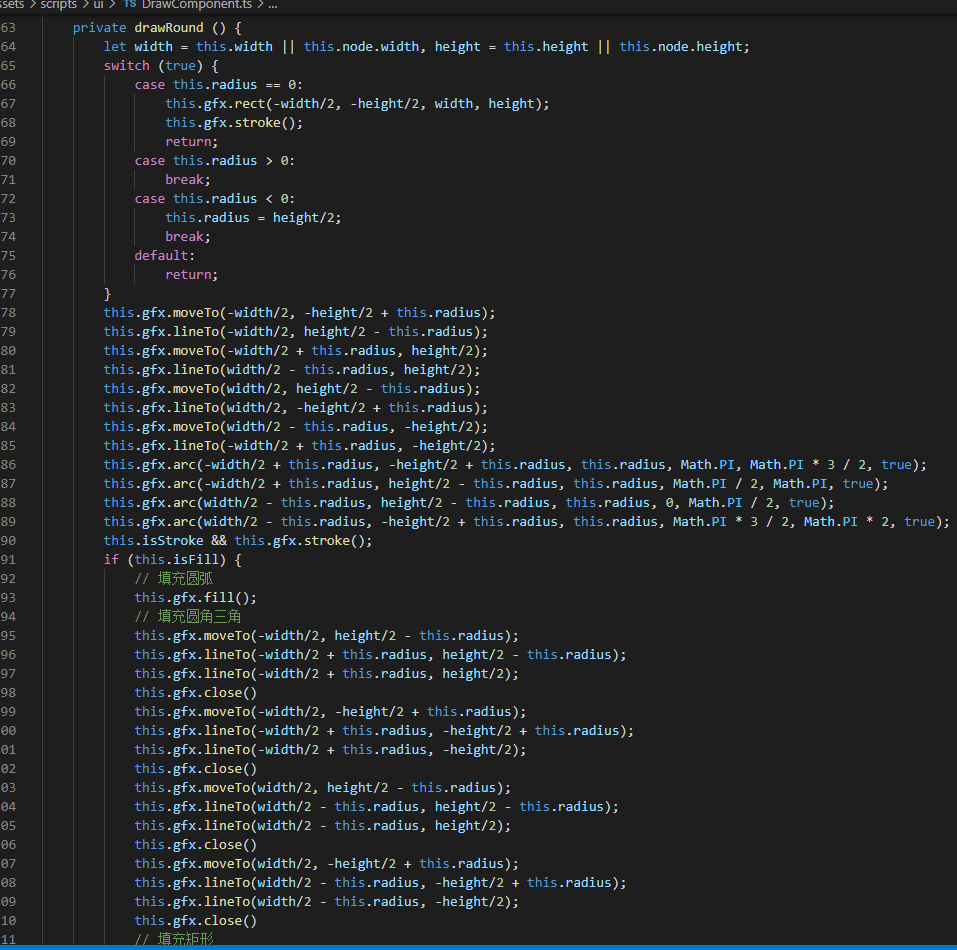
Task: Click the moveTo call on line 78
Action: tap(300, 312)
